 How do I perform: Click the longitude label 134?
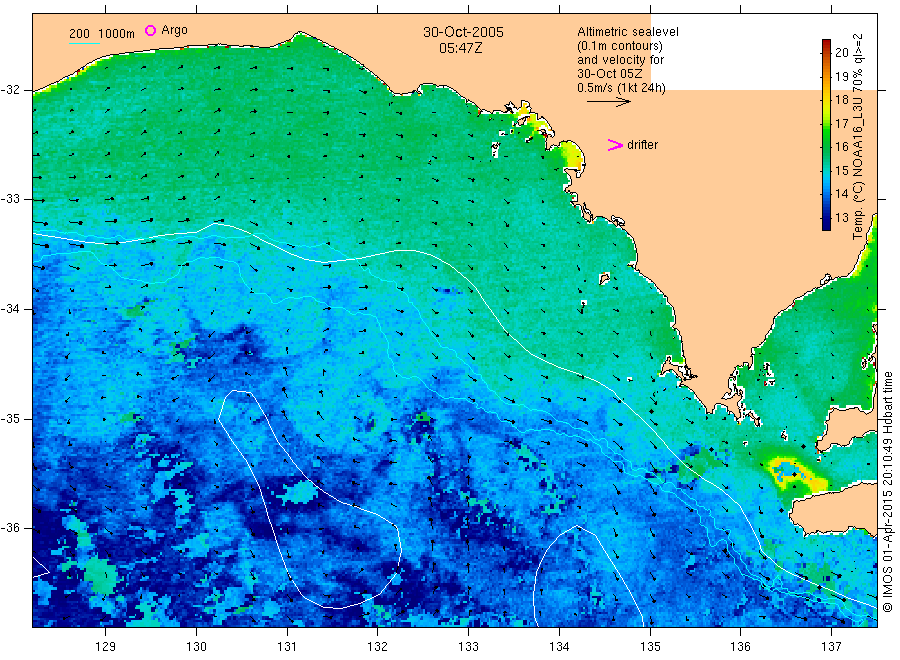tap(559, 646)
